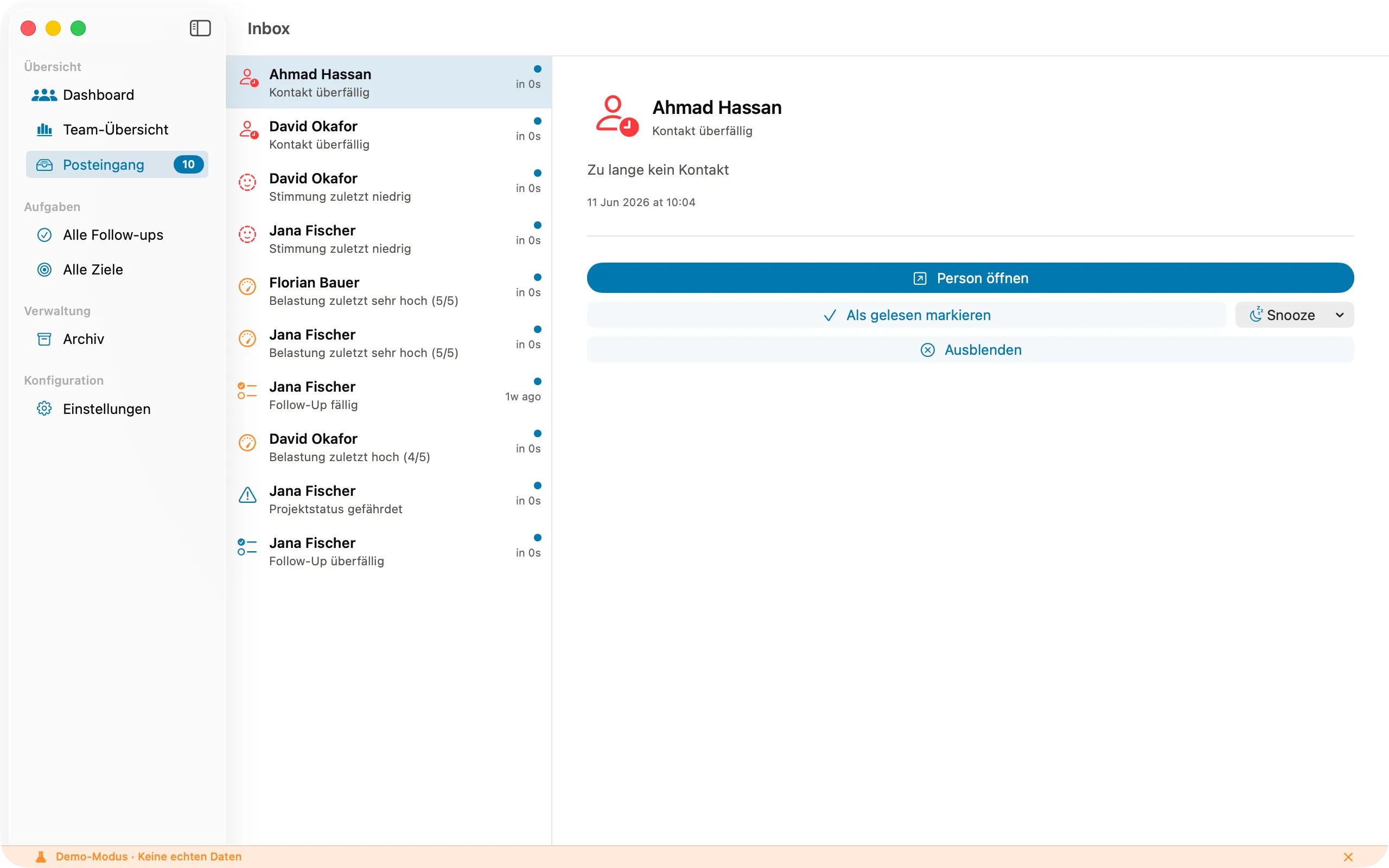Select Jana Fischer Projektstatus gefährdet message
Screen dimensions: 1389x868
[388, 500]
